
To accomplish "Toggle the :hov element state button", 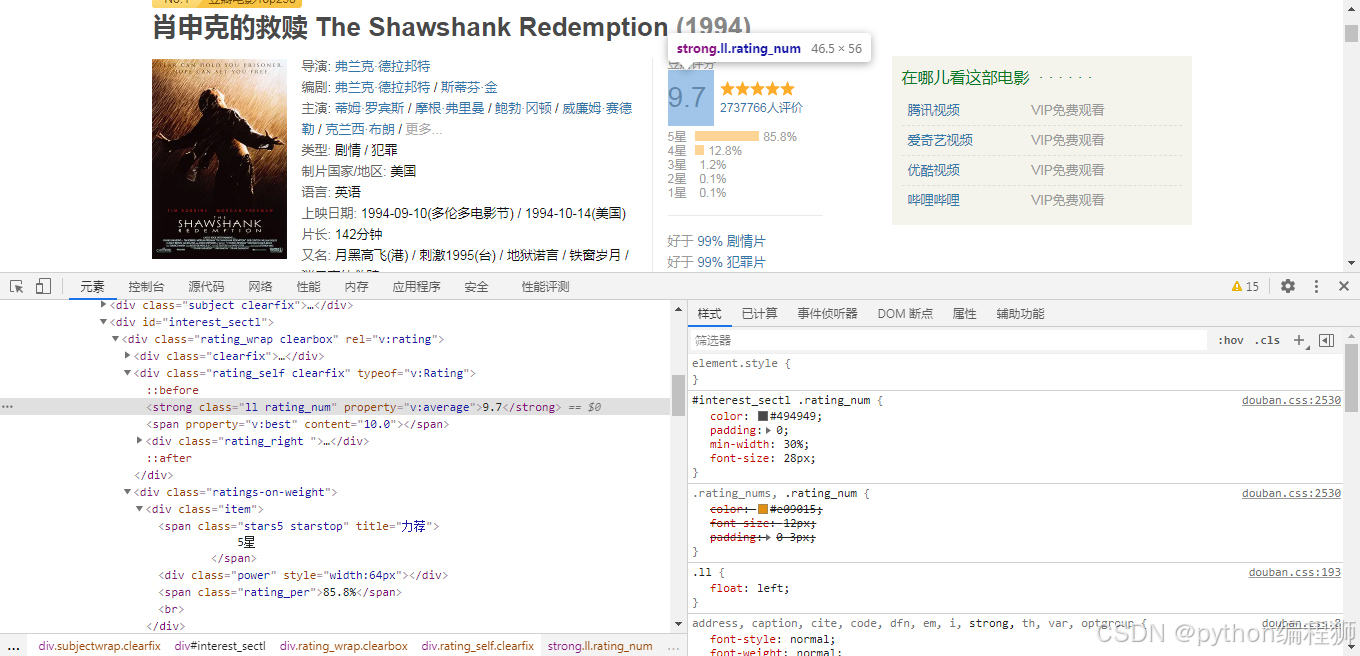I will (x=1231, y=340).
